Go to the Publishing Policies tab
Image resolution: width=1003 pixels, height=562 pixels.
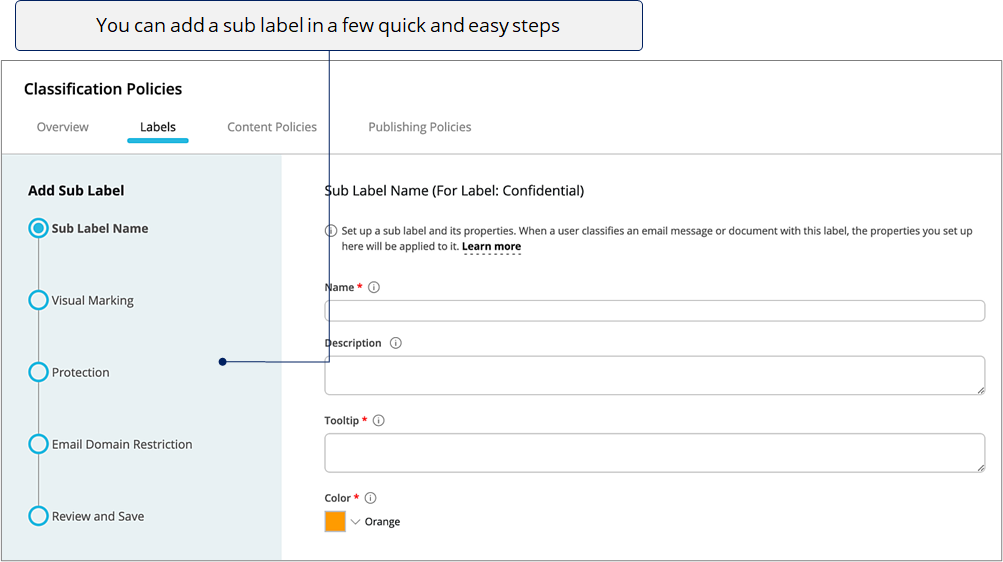pyautogui.click(x=420, y=127)
